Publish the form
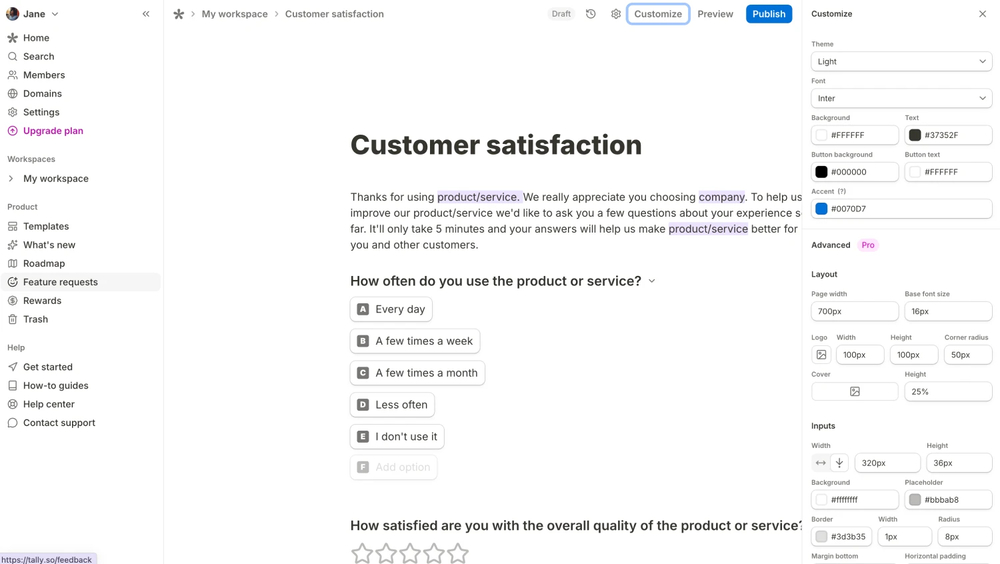This screenshot has height=564, width=1000. (x=768, y=14)
